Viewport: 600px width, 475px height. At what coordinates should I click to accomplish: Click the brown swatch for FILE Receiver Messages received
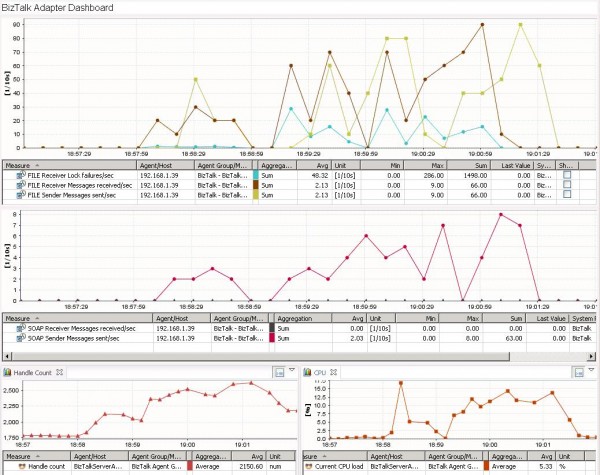[x=256, y=185]
